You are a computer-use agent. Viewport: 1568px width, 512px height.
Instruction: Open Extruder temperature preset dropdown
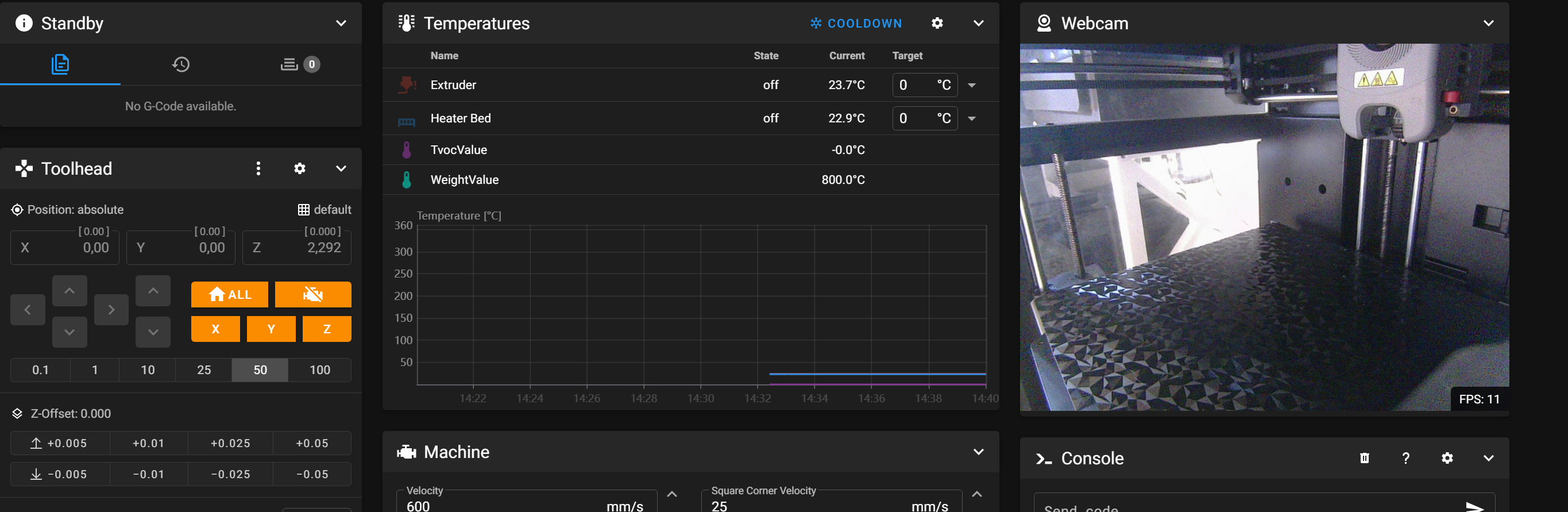point(972,85)
